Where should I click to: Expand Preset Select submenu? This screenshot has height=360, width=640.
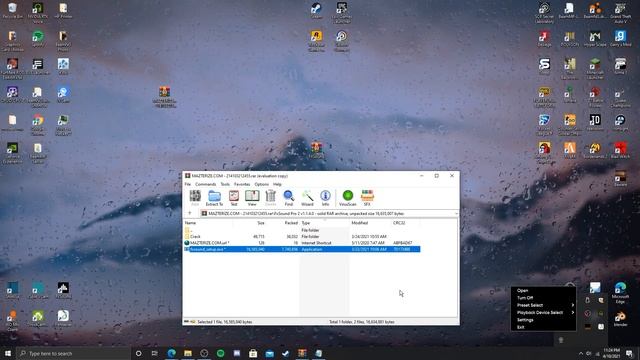coord(543,305)
